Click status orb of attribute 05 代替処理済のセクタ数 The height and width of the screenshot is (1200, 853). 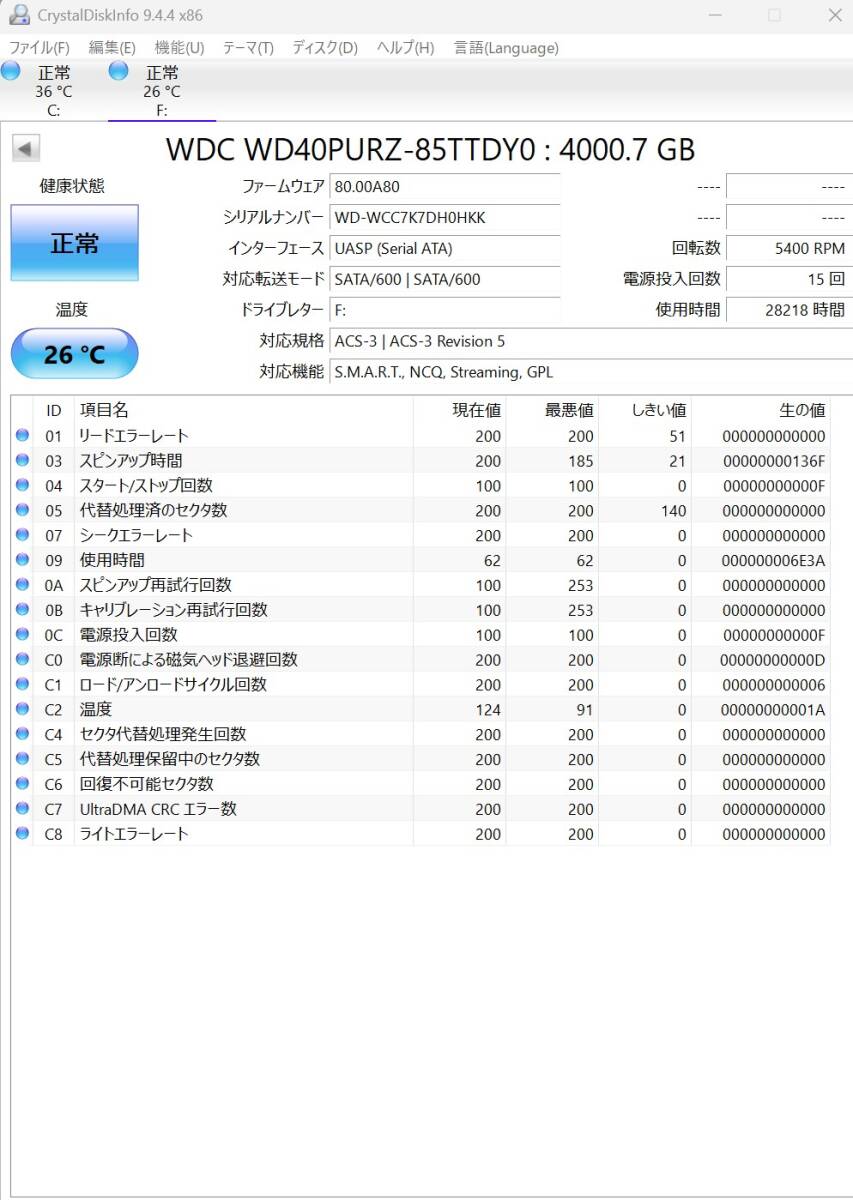pyautogui.click(x=22, y=510)
